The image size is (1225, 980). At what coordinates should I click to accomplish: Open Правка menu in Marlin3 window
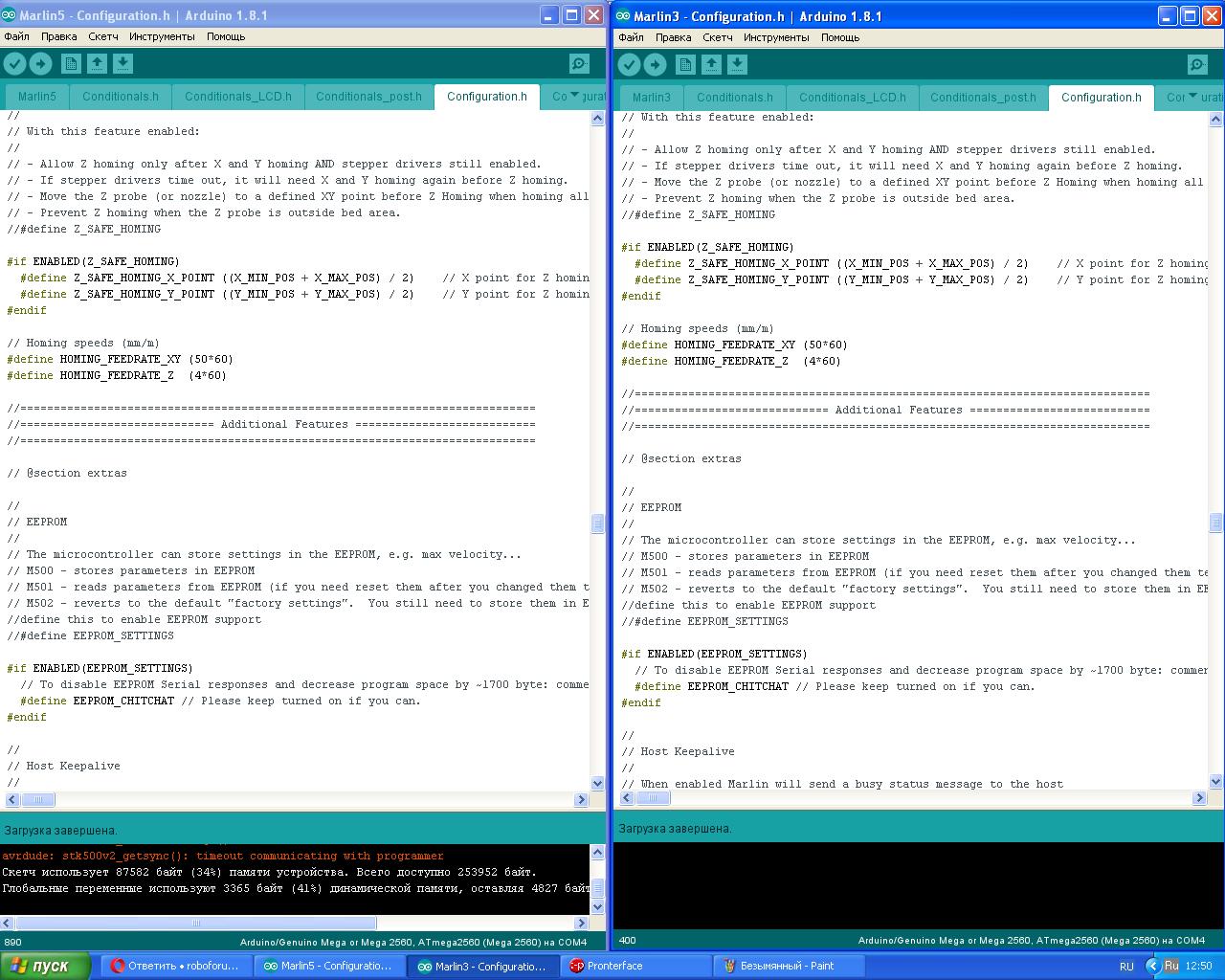pyautogui.click(x=674, y=37)
